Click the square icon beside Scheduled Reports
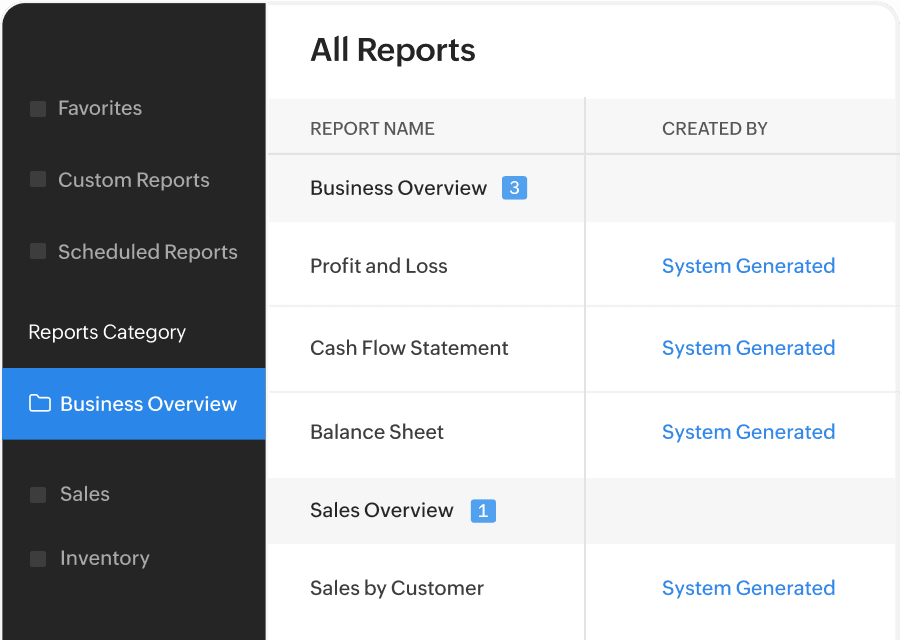900x640 pixels. tap(38, 251)
